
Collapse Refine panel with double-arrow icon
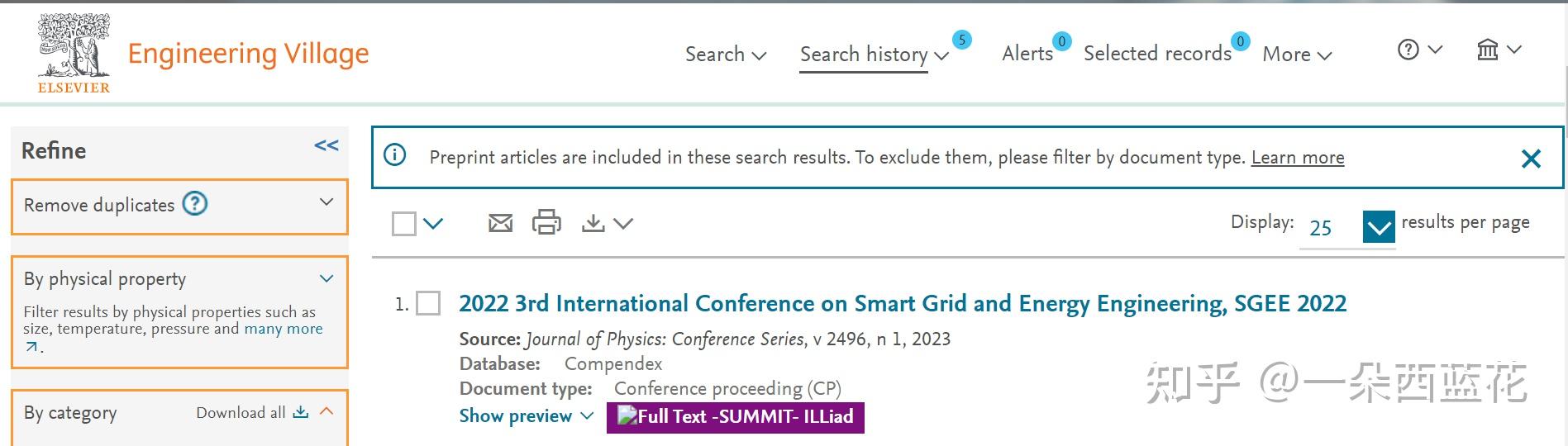[326, 146]
